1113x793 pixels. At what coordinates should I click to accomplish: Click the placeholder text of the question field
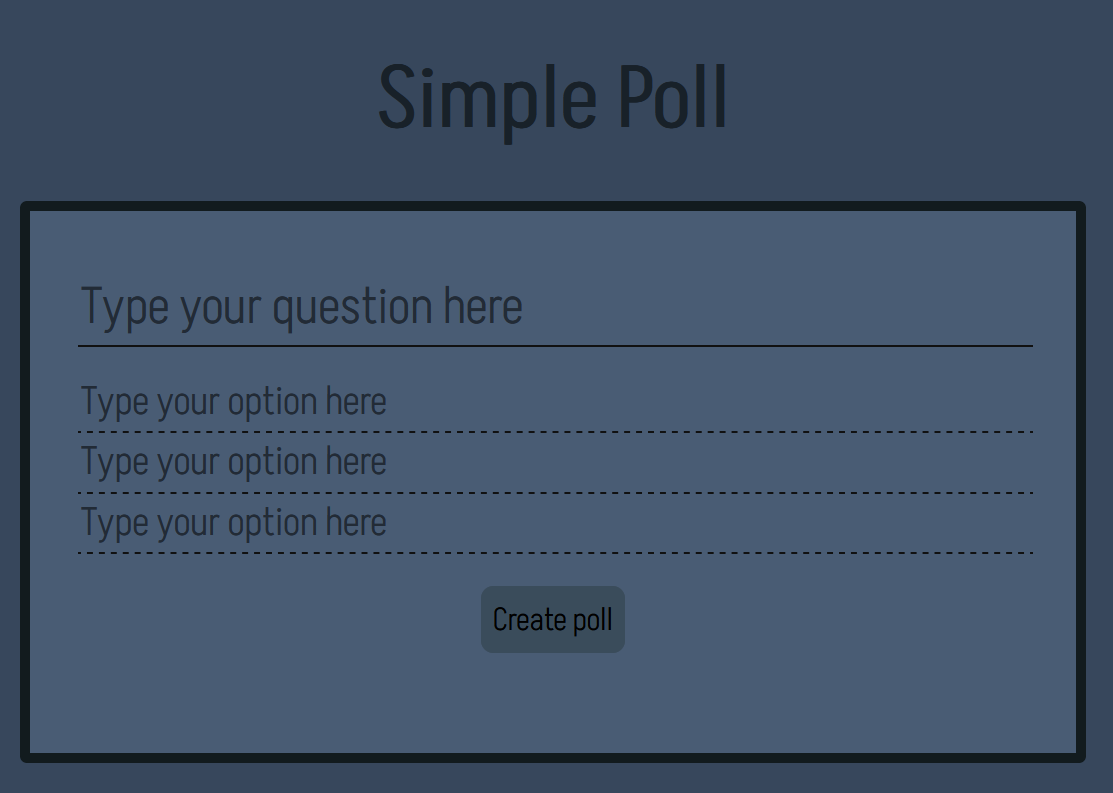[x=300, y=306]
